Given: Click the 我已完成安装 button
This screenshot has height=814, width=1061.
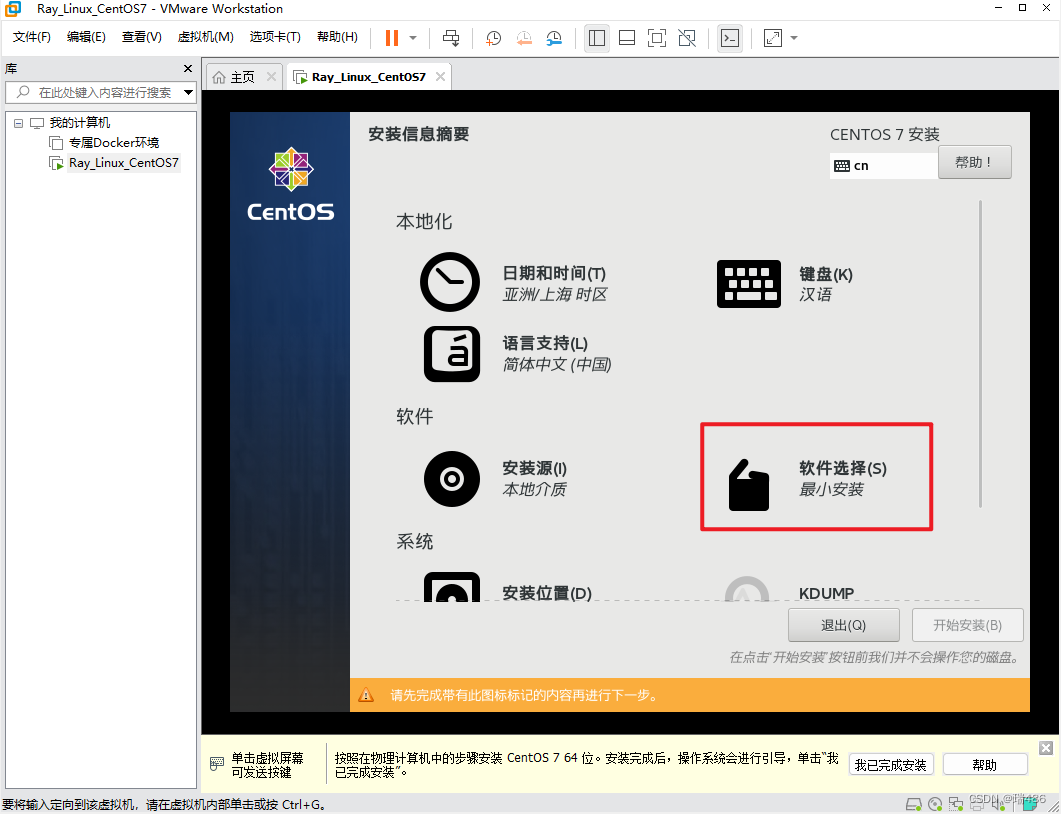Looking at the screenshot, I should [x=891, y=764].
